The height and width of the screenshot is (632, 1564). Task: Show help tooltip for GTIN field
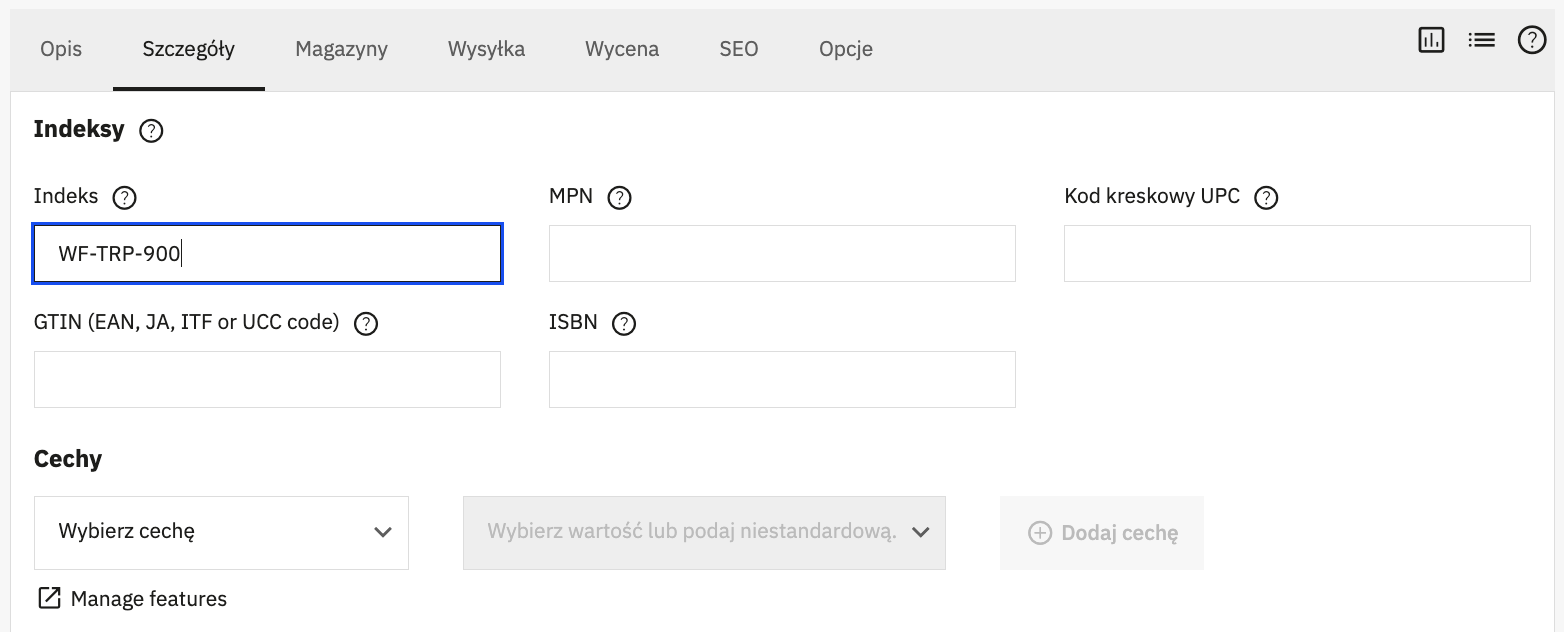pos(366,323)
